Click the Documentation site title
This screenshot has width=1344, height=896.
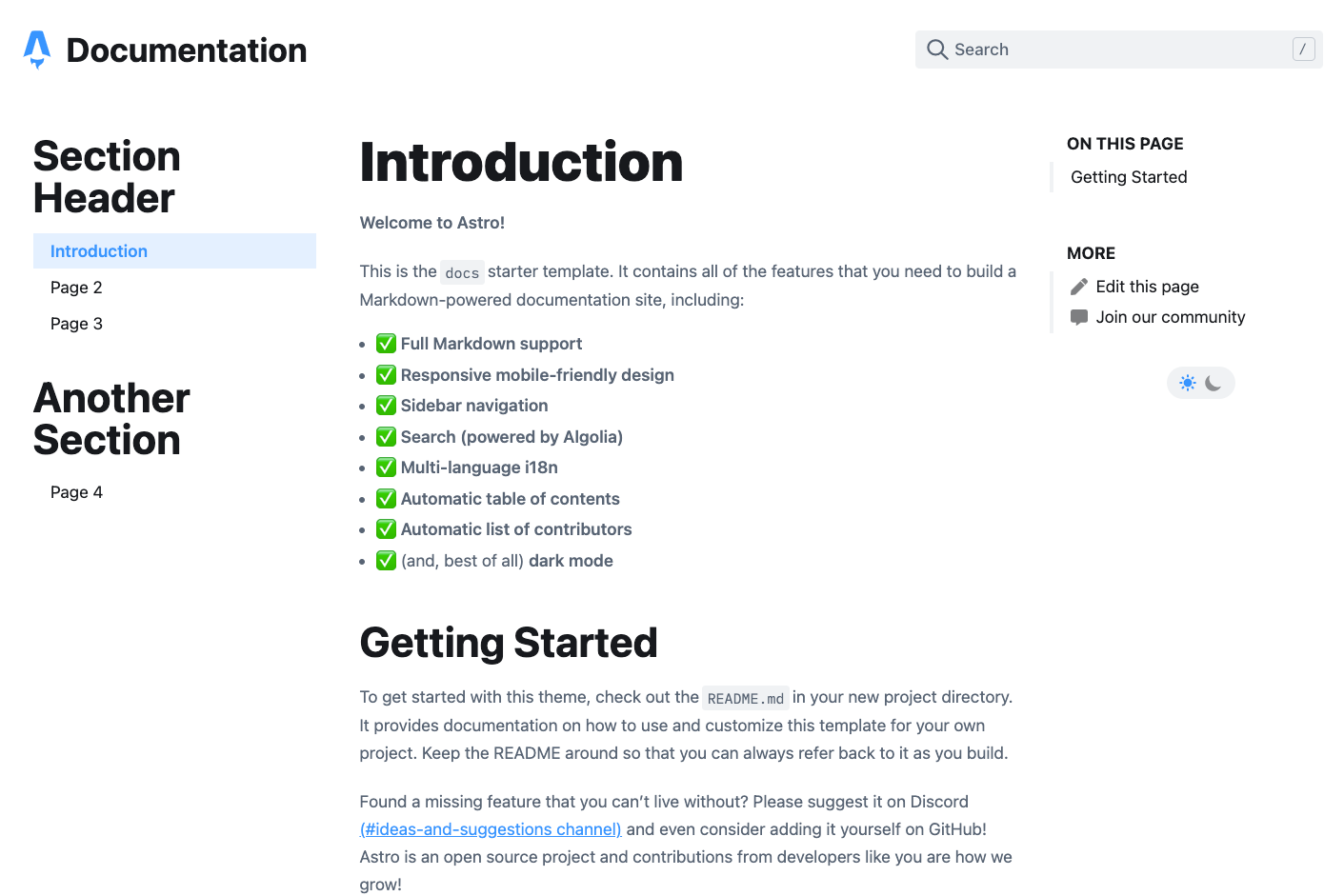[187, 50]
